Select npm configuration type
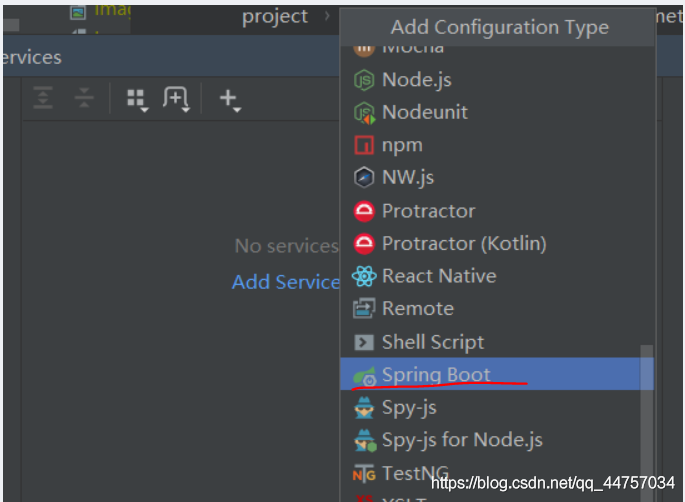Image resolution: width=685 pixels, height=502 pixels. point(497,145)
